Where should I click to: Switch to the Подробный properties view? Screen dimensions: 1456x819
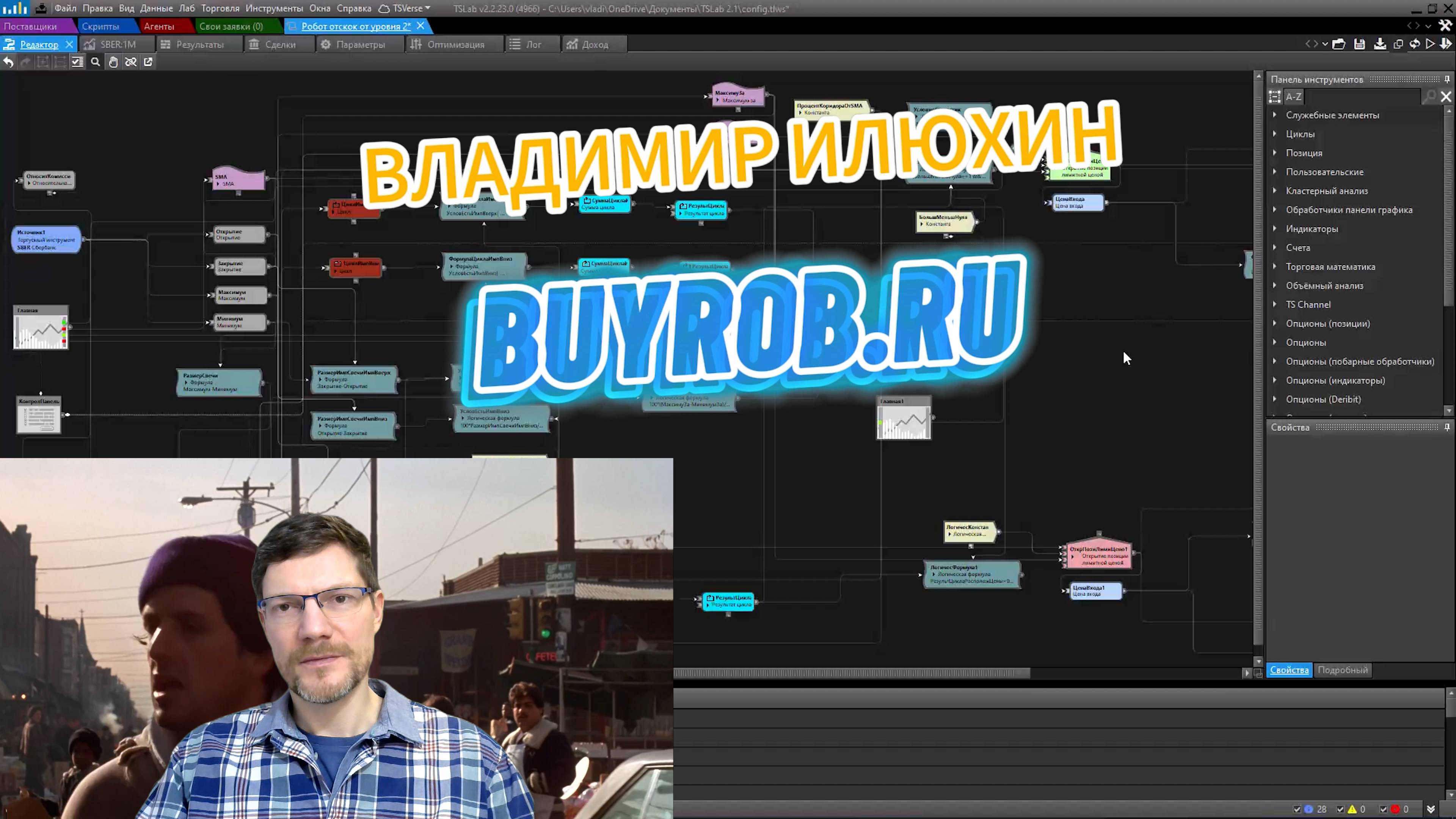point(1342,670)
